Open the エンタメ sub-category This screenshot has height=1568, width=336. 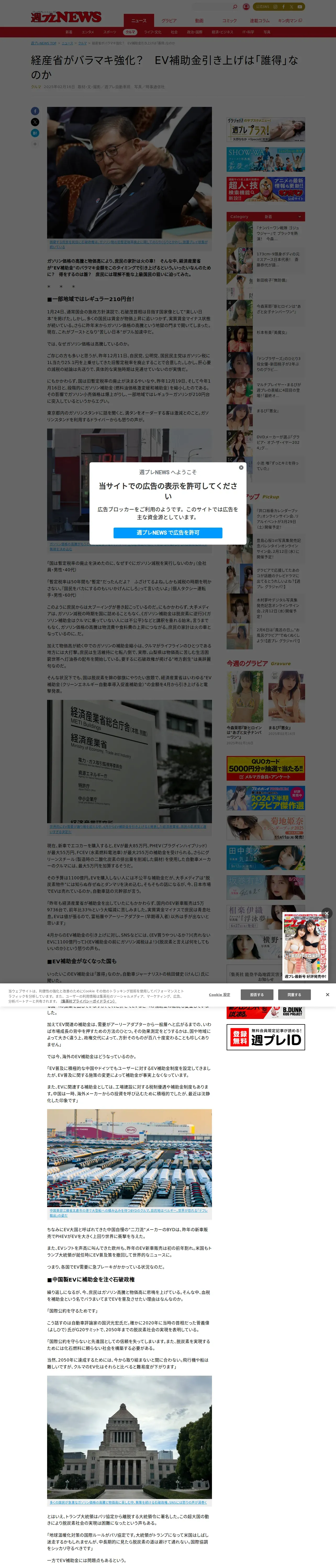pyautogui.click(x=88, y=32)
